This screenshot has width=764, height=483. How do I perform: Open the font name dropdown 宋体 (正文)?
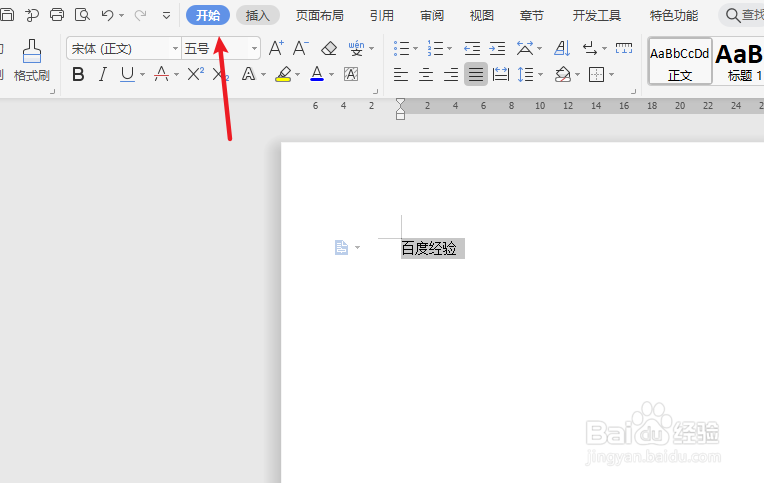175,49
